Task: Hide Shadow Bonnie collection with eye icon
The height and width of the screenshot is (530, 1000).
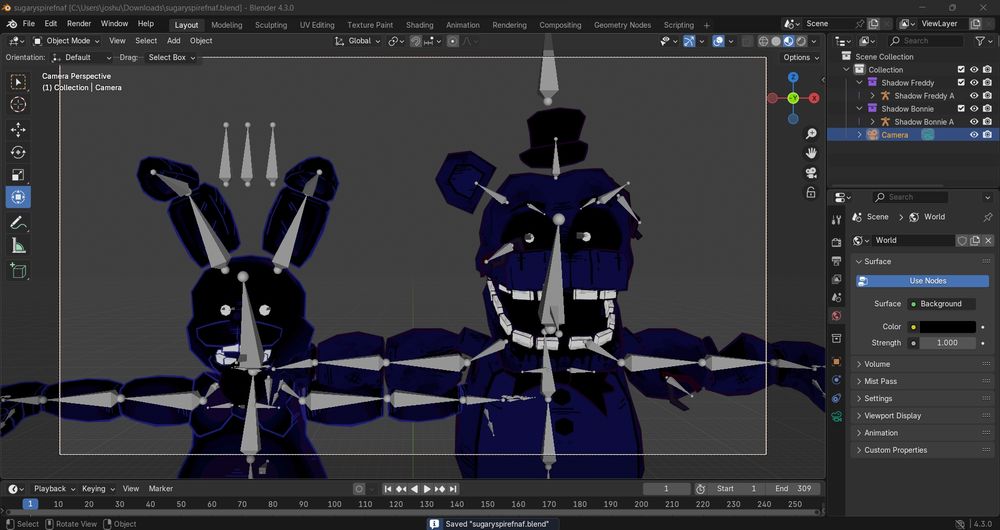Action: (x=974, y=109)
